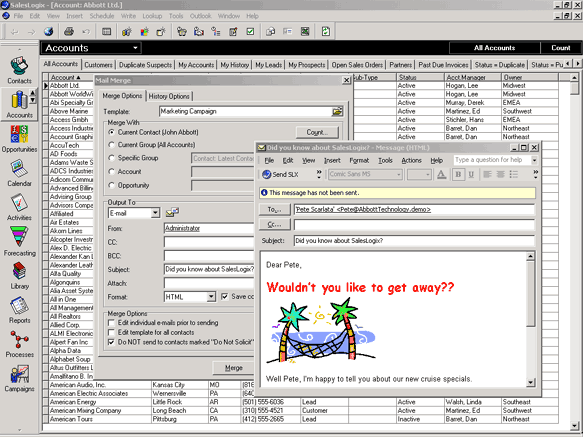
Task: Click the Count... button in Mail Merge
Action: (317, 132)
